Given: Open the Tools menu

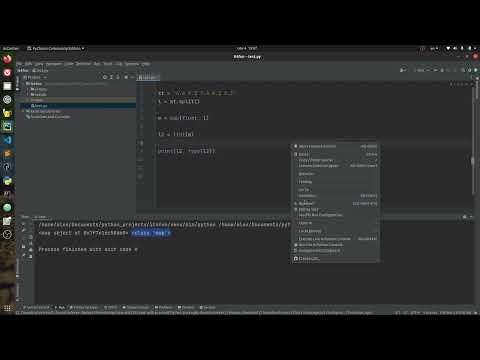Looking at the screenshot, I should click(108, 64).
